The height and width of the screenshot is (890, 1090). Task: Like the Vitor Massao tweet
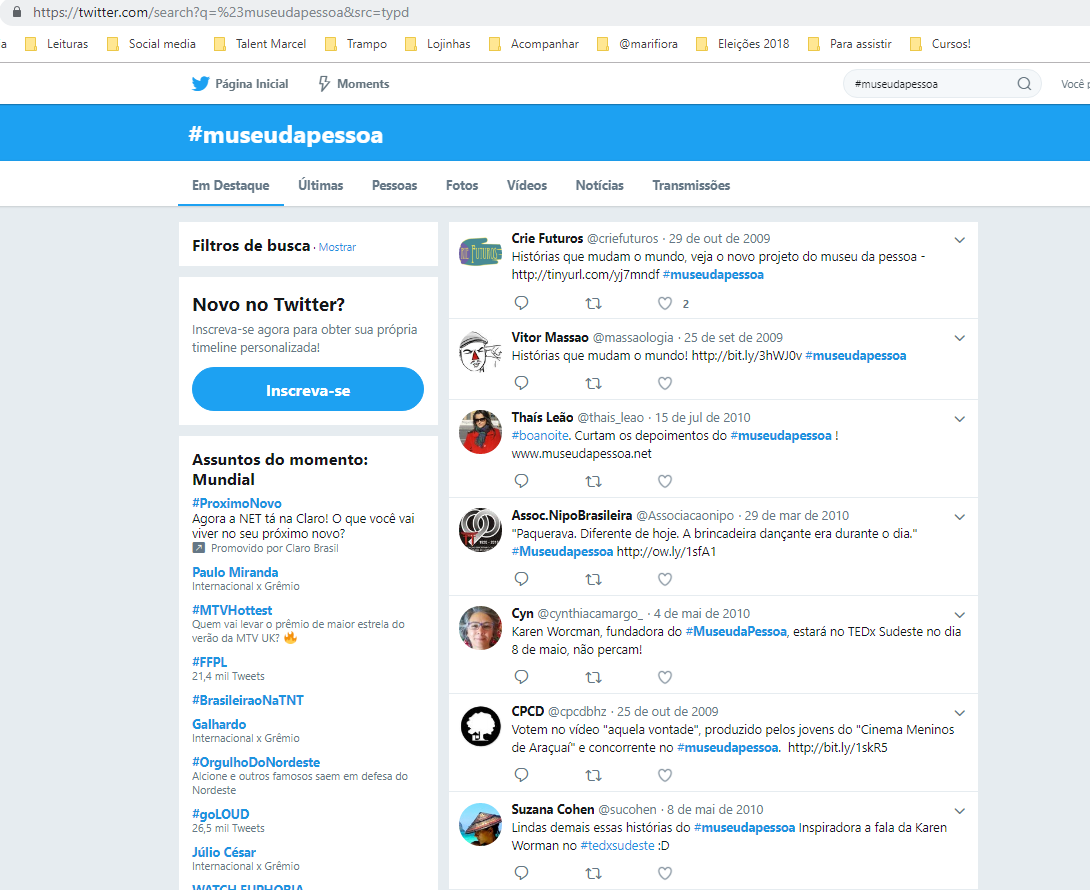point(665,383)
